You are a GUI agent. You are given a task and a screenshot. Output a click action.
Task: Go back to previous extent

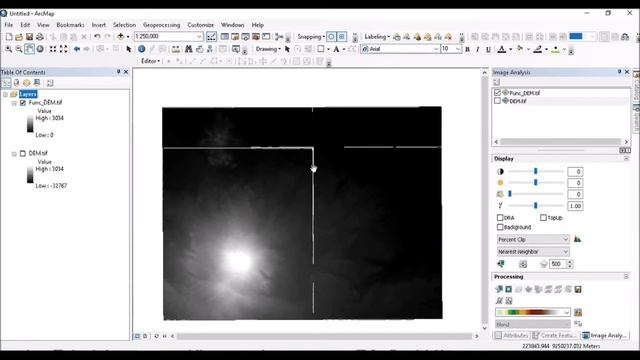[76, 49]
